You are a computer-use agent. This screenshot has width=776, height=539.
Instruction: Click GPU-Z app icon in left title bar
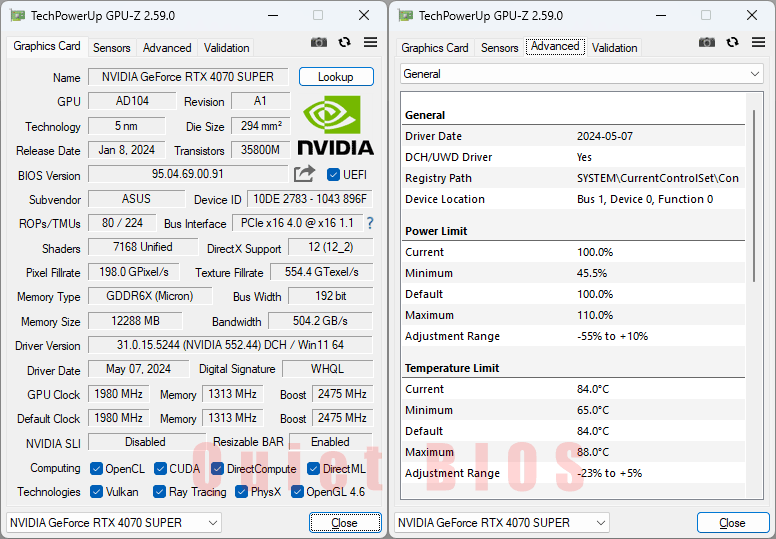[x=17, y=15]
